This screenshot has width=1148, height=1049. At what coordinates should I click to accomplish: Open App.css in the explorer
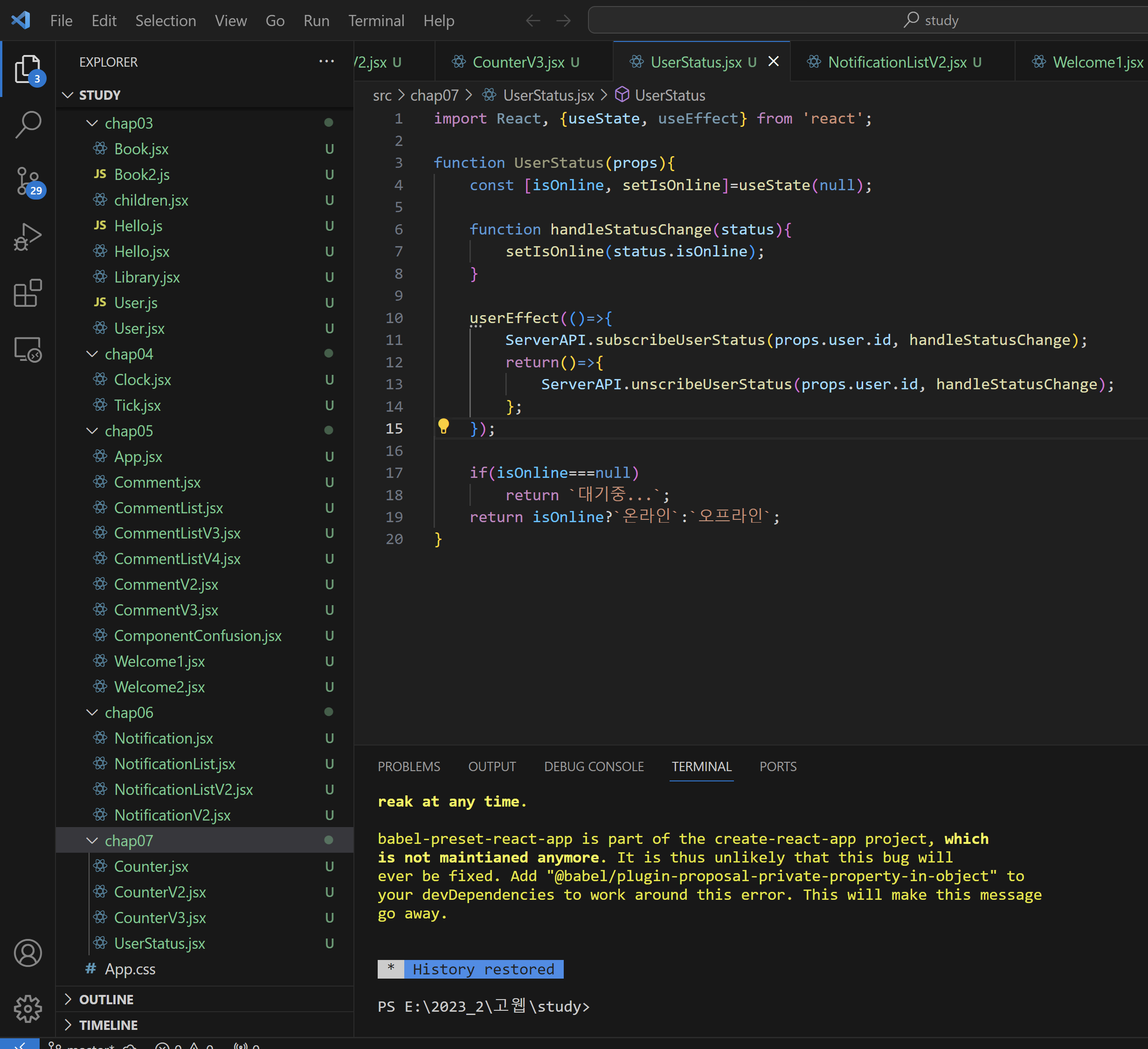click(205, 969)
